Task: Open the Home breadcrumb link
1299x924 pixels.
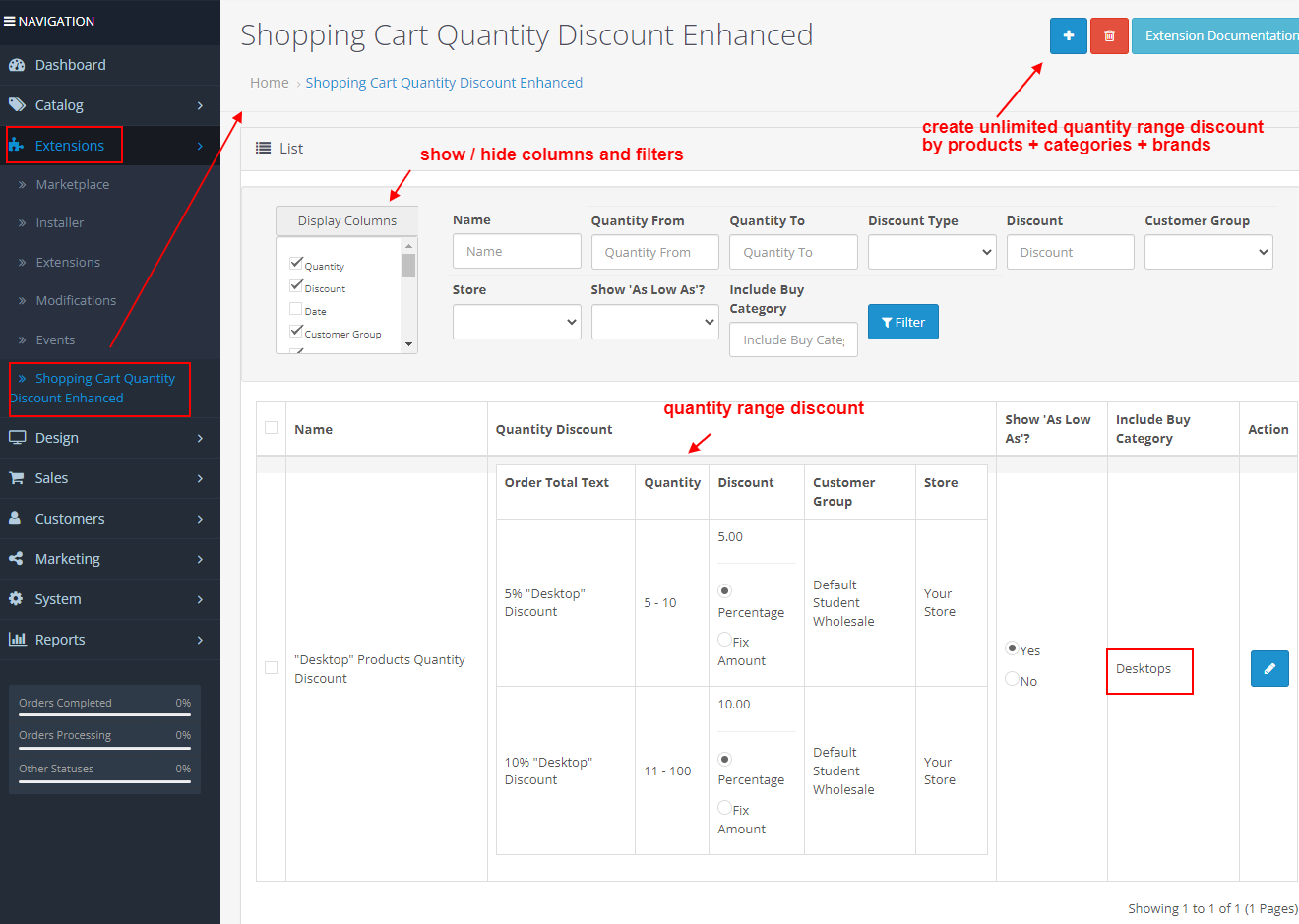Action: coord(269,82)
